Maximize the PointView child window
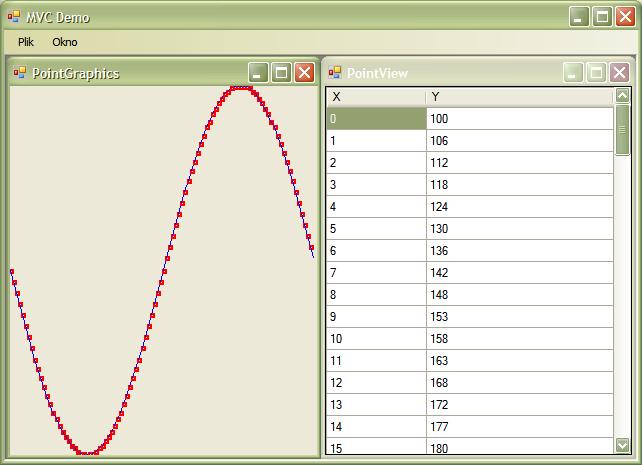 point(596,72)
